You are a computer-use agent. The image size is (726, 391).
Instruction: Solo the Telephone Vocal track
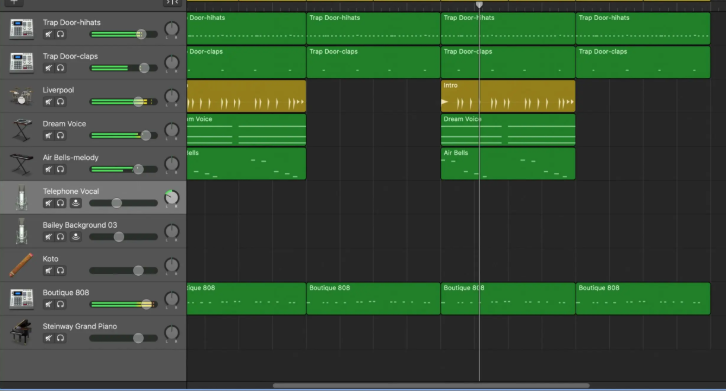point(61,203)
